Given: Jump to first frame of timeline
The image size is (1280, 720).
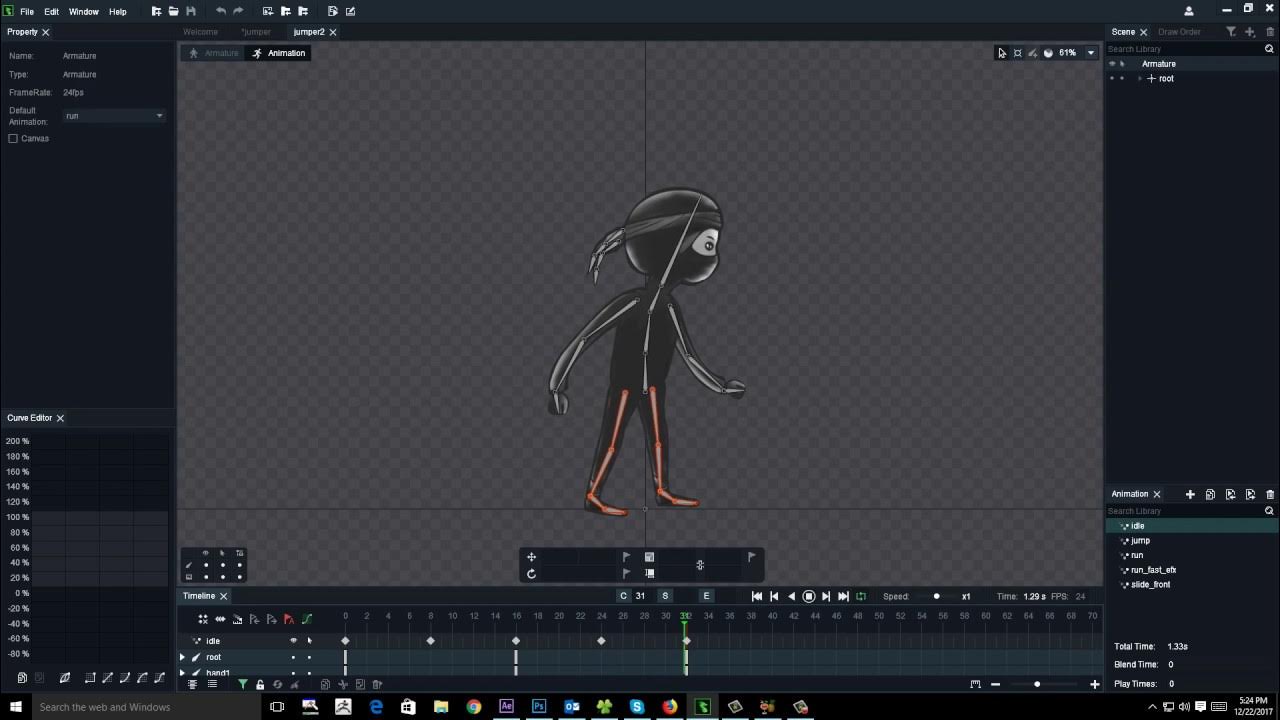Looking at the screenshot, I should (757, 596).
